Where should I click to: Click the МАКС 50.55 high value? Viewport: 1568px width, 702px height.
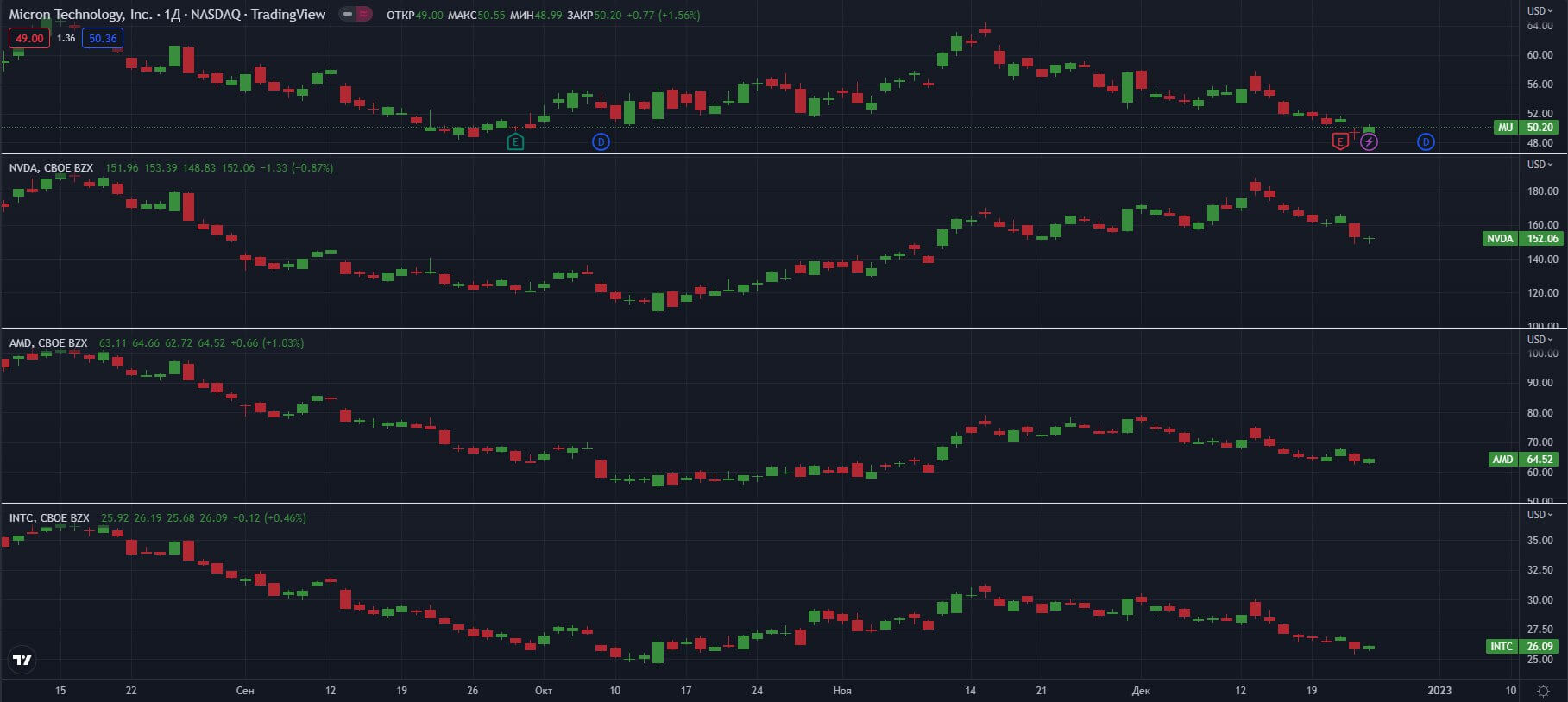click(x=476, y=15)
